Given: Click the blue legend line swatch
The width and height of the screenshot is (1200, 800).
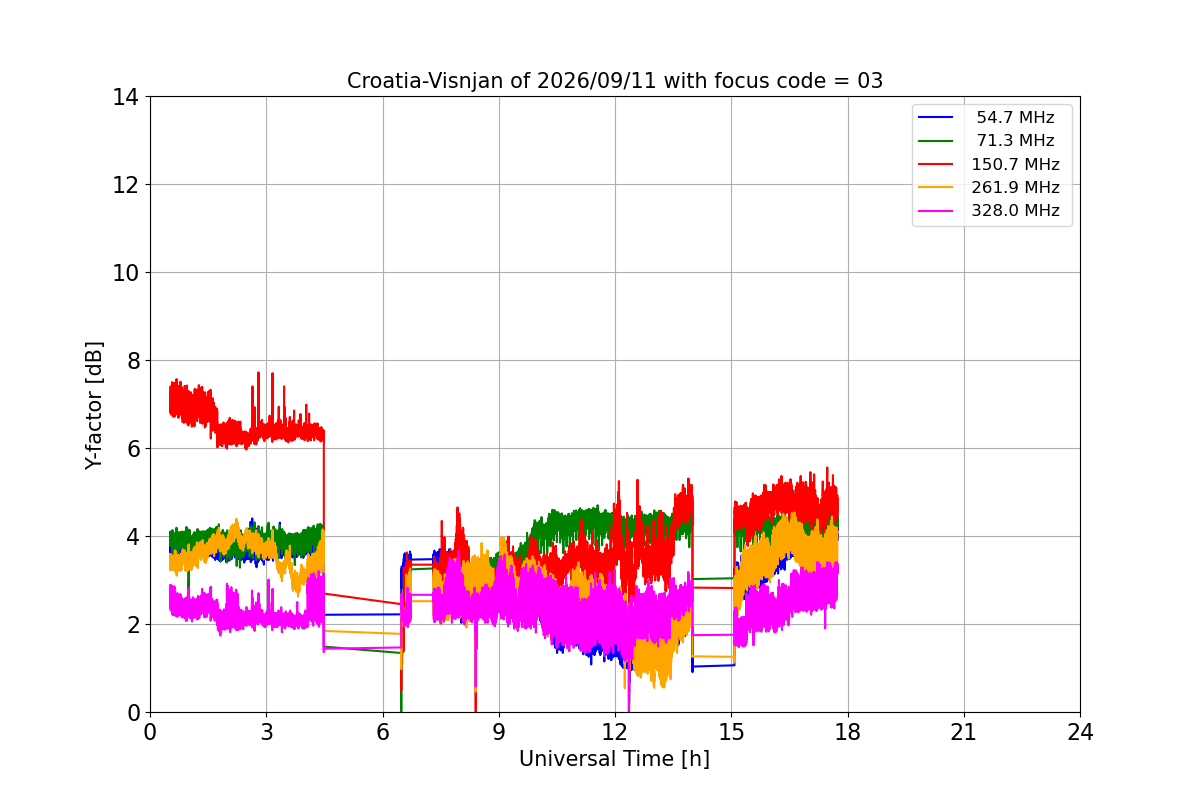Looking at the screenshot, I should 939,118.
